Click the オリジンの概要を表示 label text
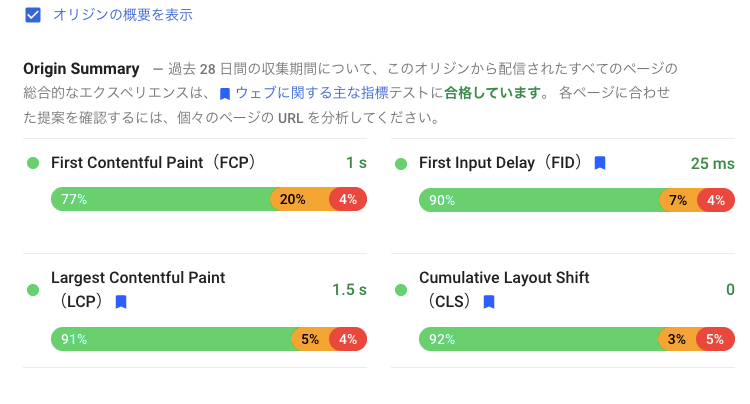The width and height of the screenshot is (750, 404). click(x=123, y=15)
